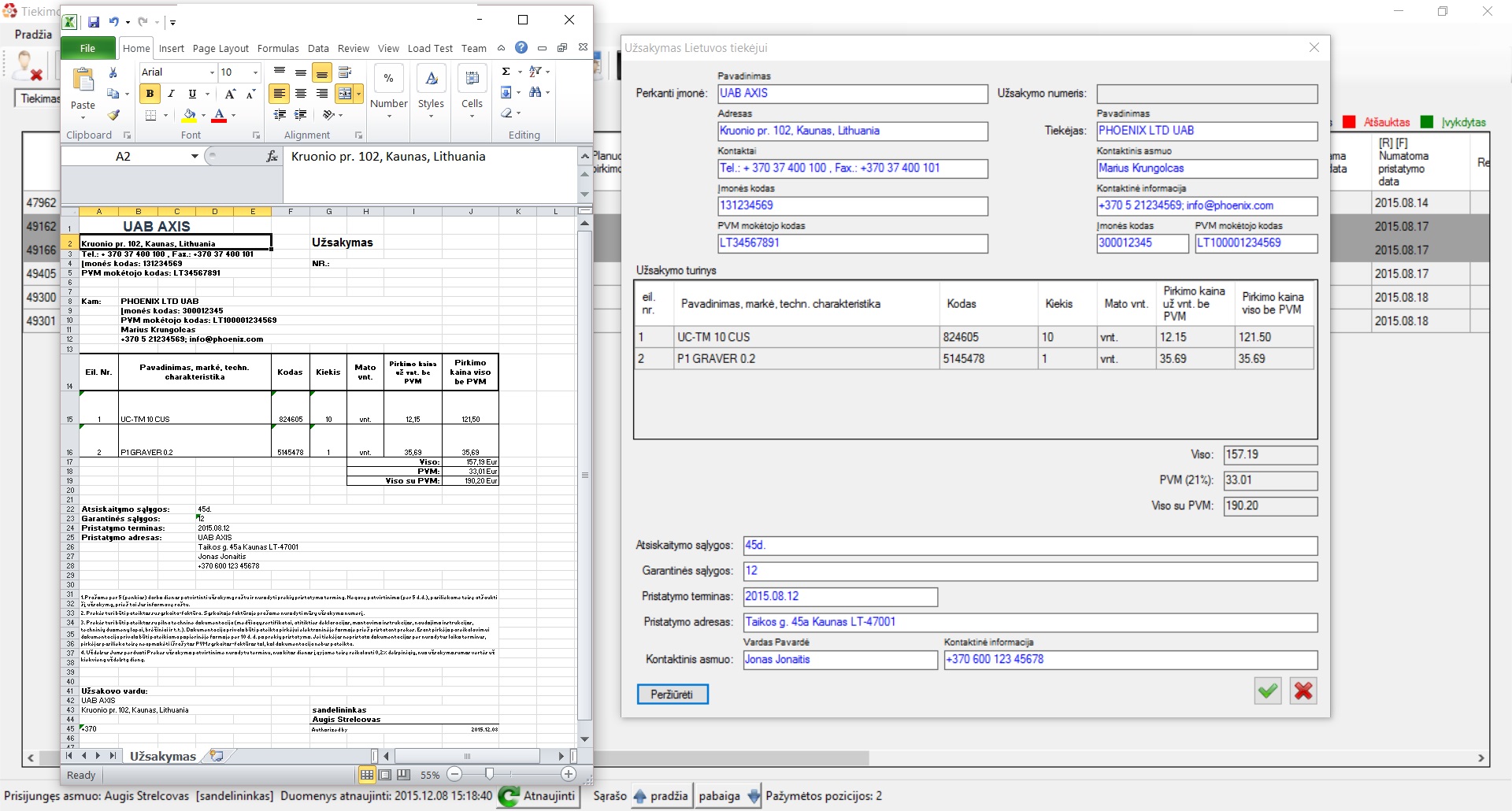Select the Užsakymas sheet tab
This screenshot has width=1512, height=811.
(x=162, y=756)
